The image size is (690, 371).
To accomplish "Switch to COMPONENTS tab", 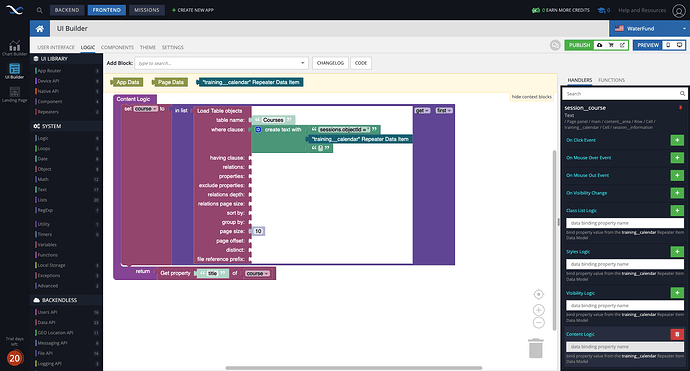I will 117,47.
